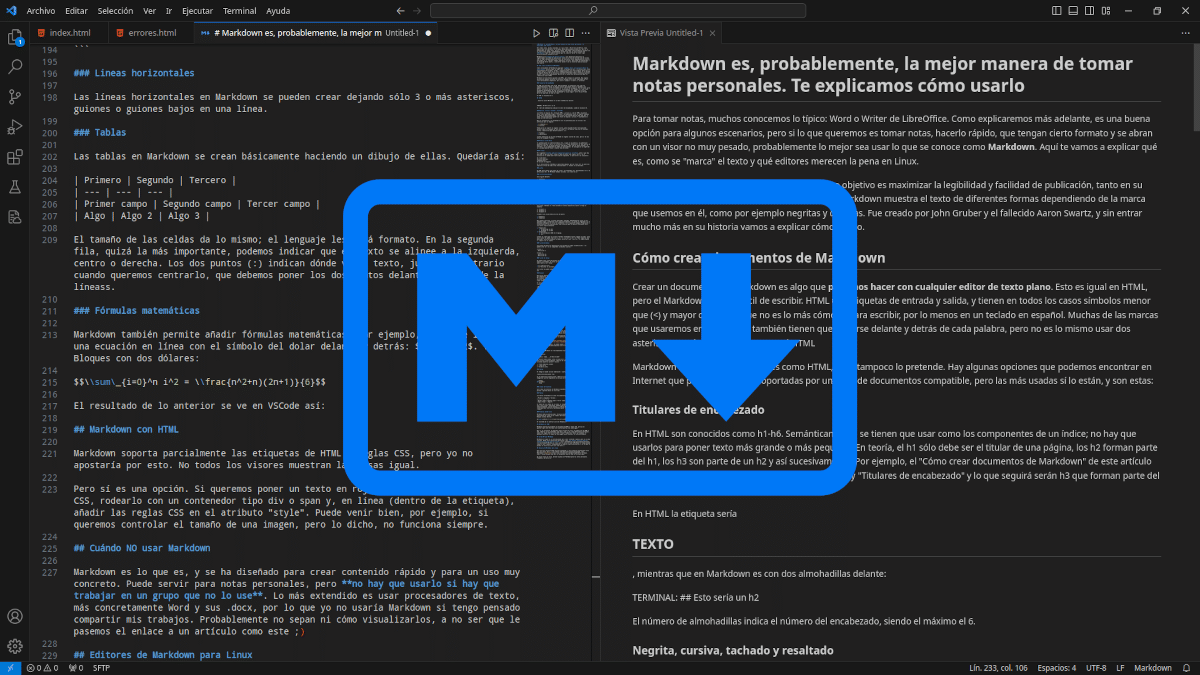Open the Explorer view in the activity bar

[x=15, y=37]
